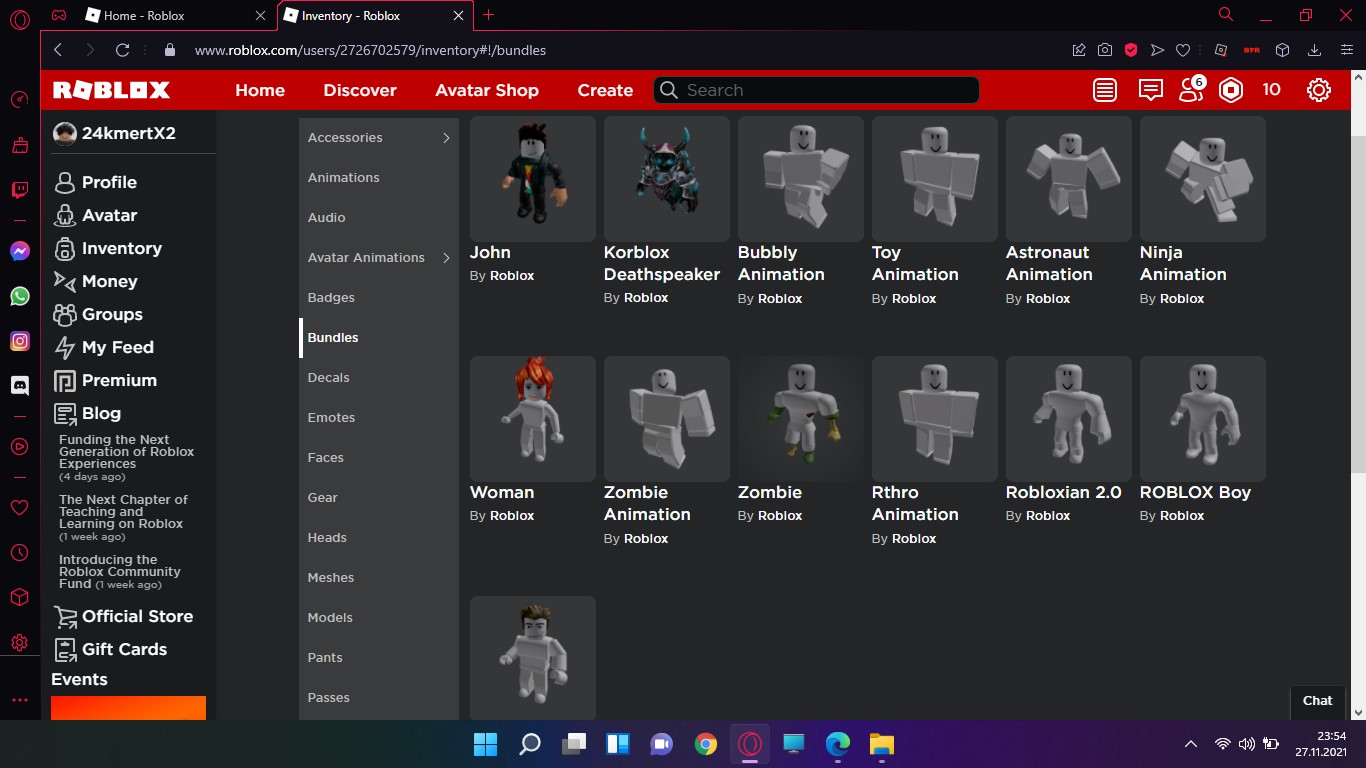Click the Robloxian 2.0 bundle title

tap(1064, 492)
